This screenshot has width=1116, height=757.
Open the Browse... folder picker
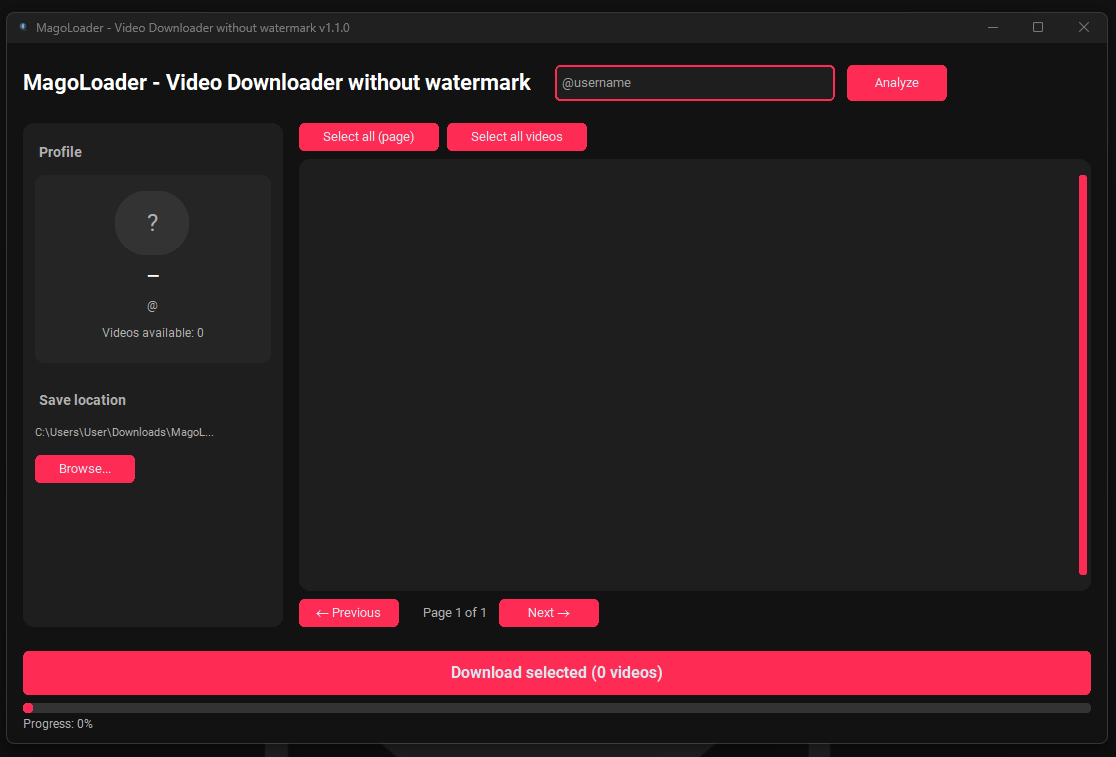tap(85, 469)
